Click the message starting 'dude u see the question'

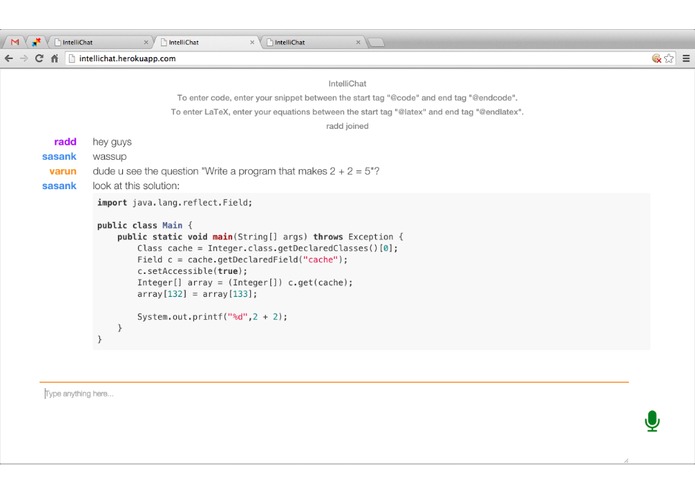(x=236, y=171)
